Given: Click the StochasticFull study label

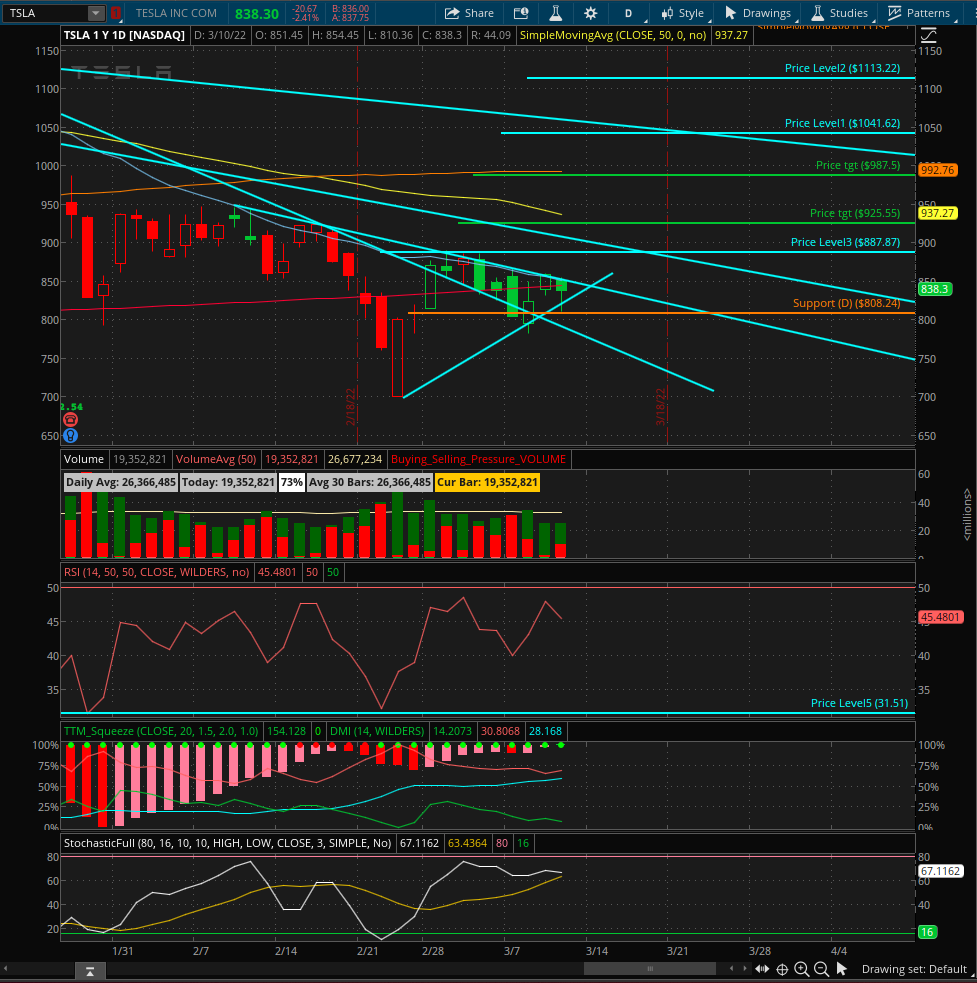Looking at the screenshot, I should (228, 843).
